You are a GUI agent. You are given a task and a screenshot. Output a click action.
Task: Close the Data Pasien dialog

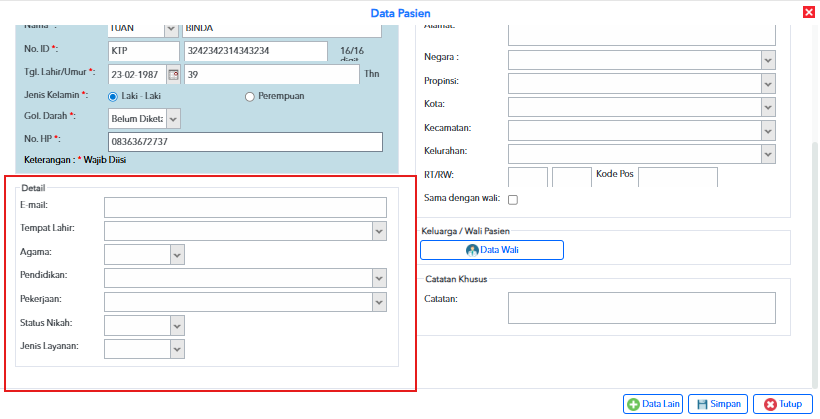pos(808,13)
